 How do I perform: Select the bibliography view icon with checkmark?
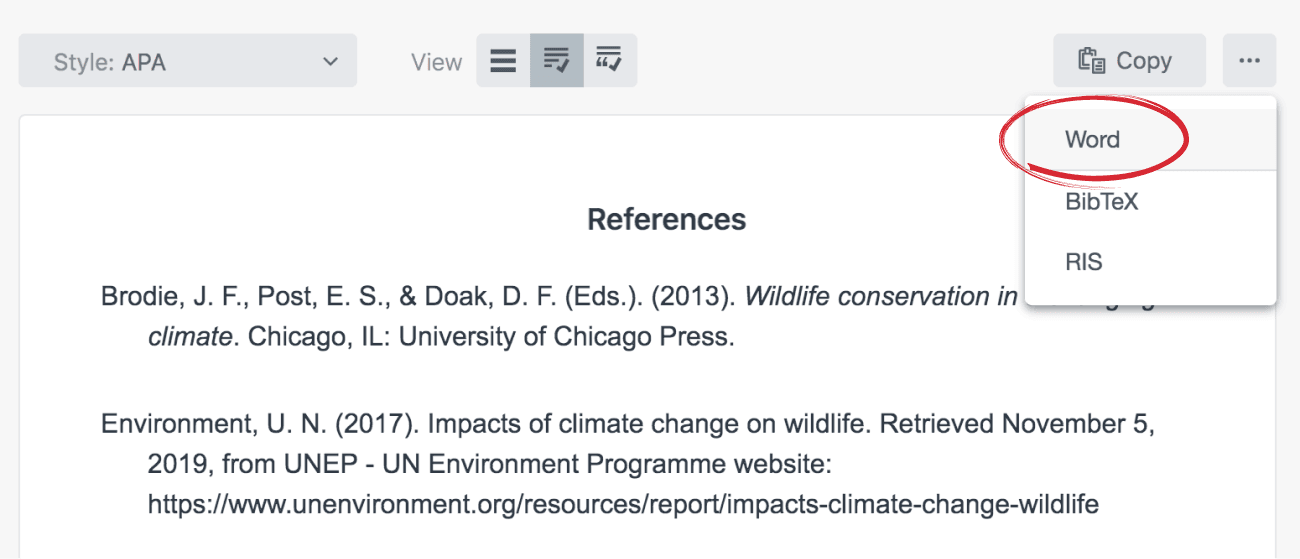[556, 61]
